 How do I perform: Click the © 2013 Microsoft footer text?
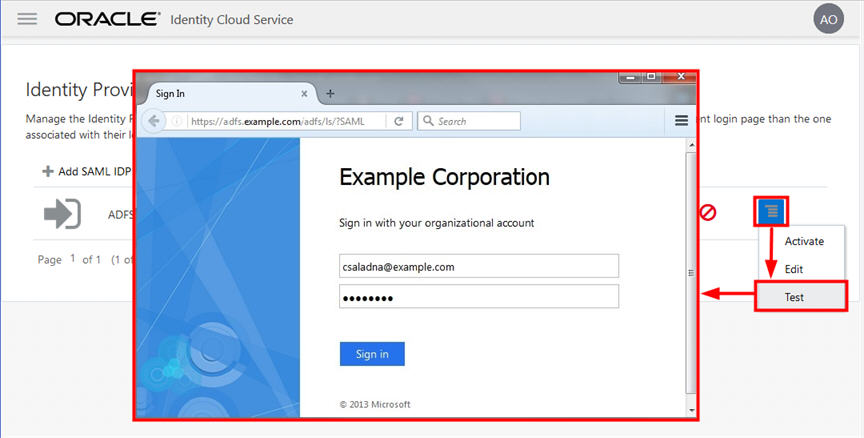375,404
